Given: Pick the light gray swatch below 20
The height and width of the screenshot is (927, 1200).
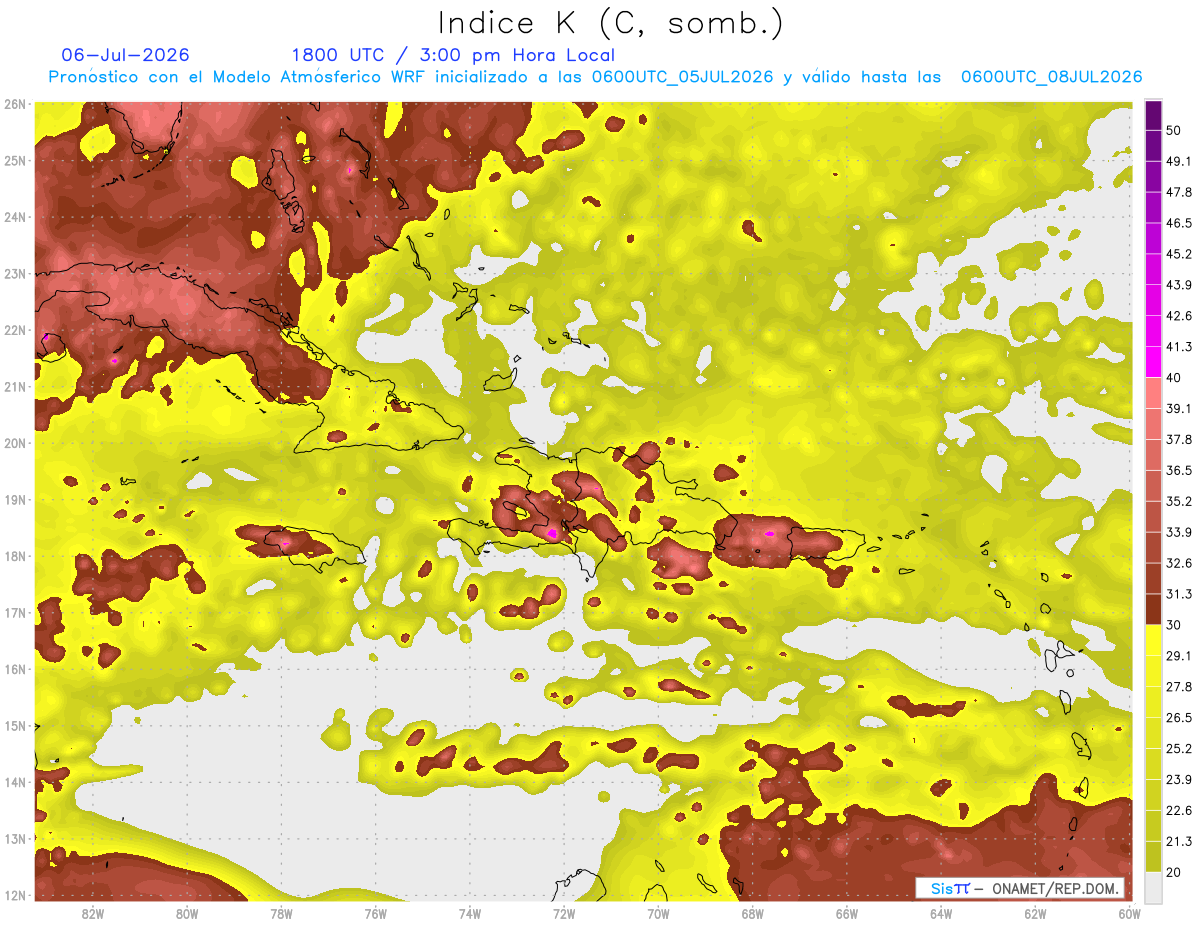Looking at the screenshot, I should pos(1153,886).
